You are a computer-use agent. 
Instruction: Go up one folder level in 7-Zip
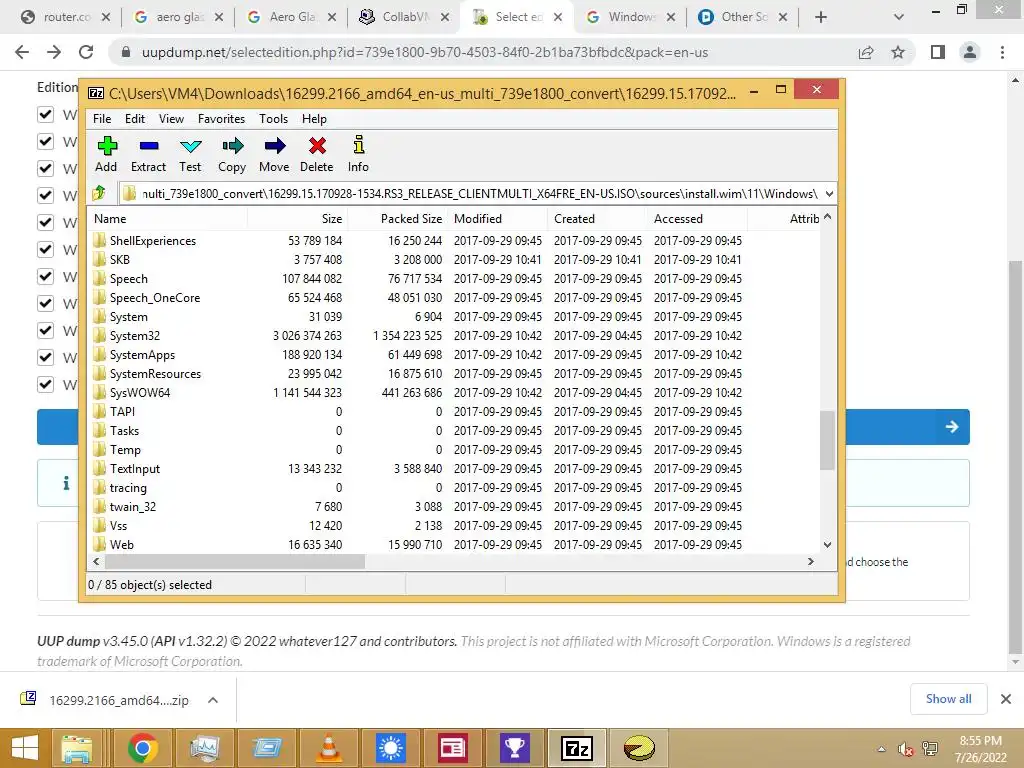(x=99, y=193)
